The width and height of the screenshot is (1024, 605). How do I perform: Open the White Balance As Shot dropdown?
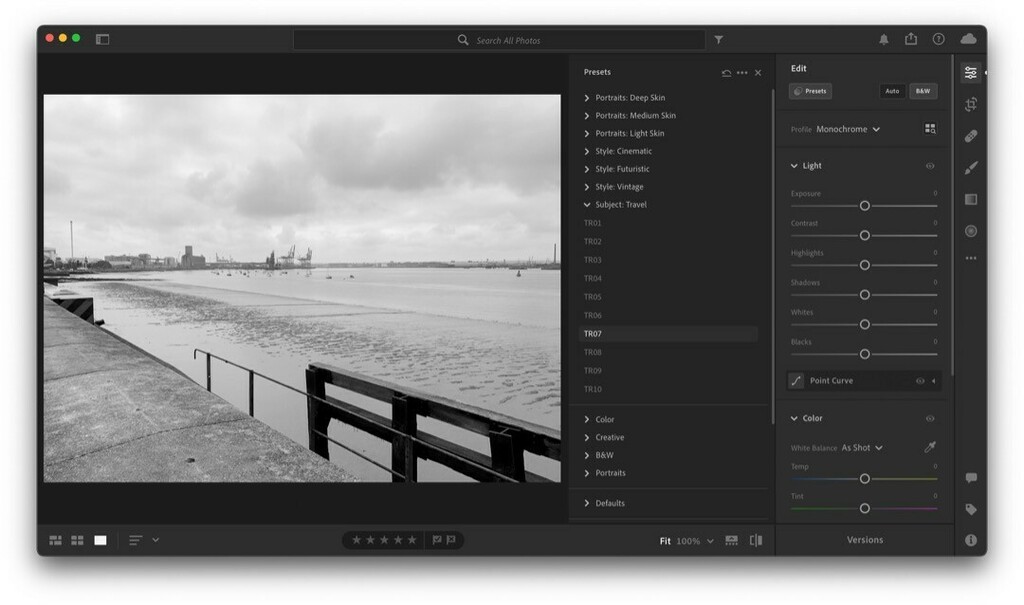point(862,448)
